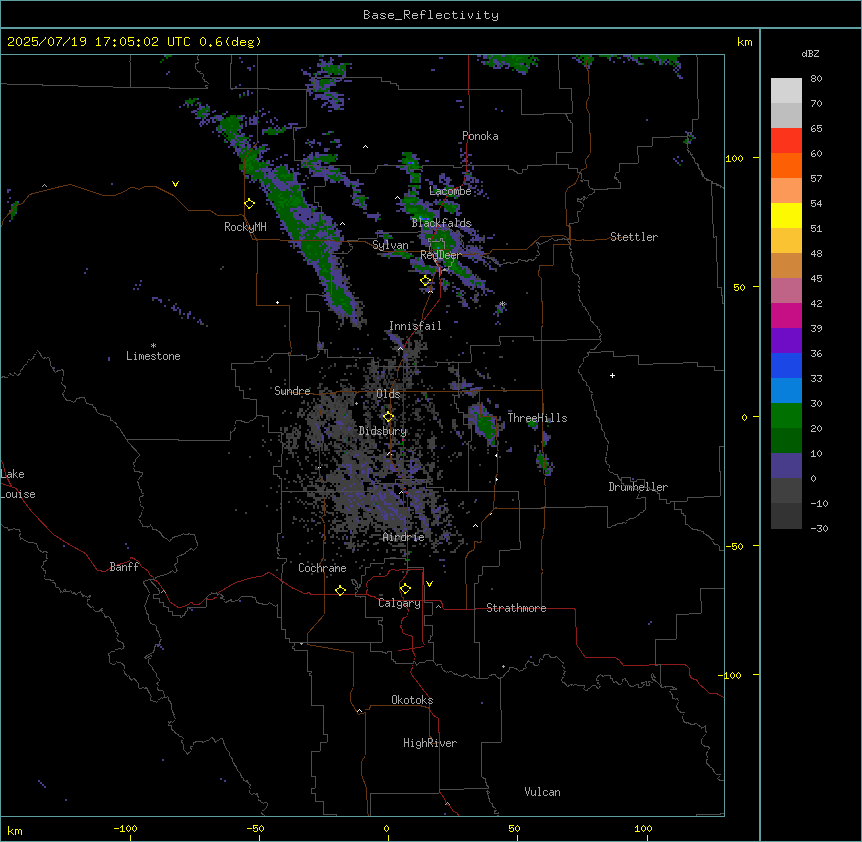
Task: Click the Base_Reflectivity title
Action: (431, 15)
